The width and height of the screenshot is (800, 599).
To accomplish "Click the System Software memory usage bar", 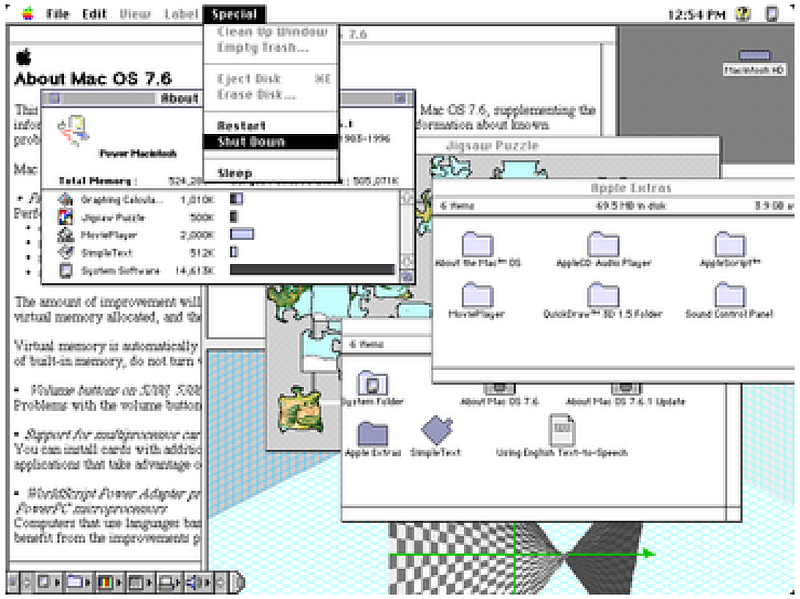I will (x=312, y=269).
